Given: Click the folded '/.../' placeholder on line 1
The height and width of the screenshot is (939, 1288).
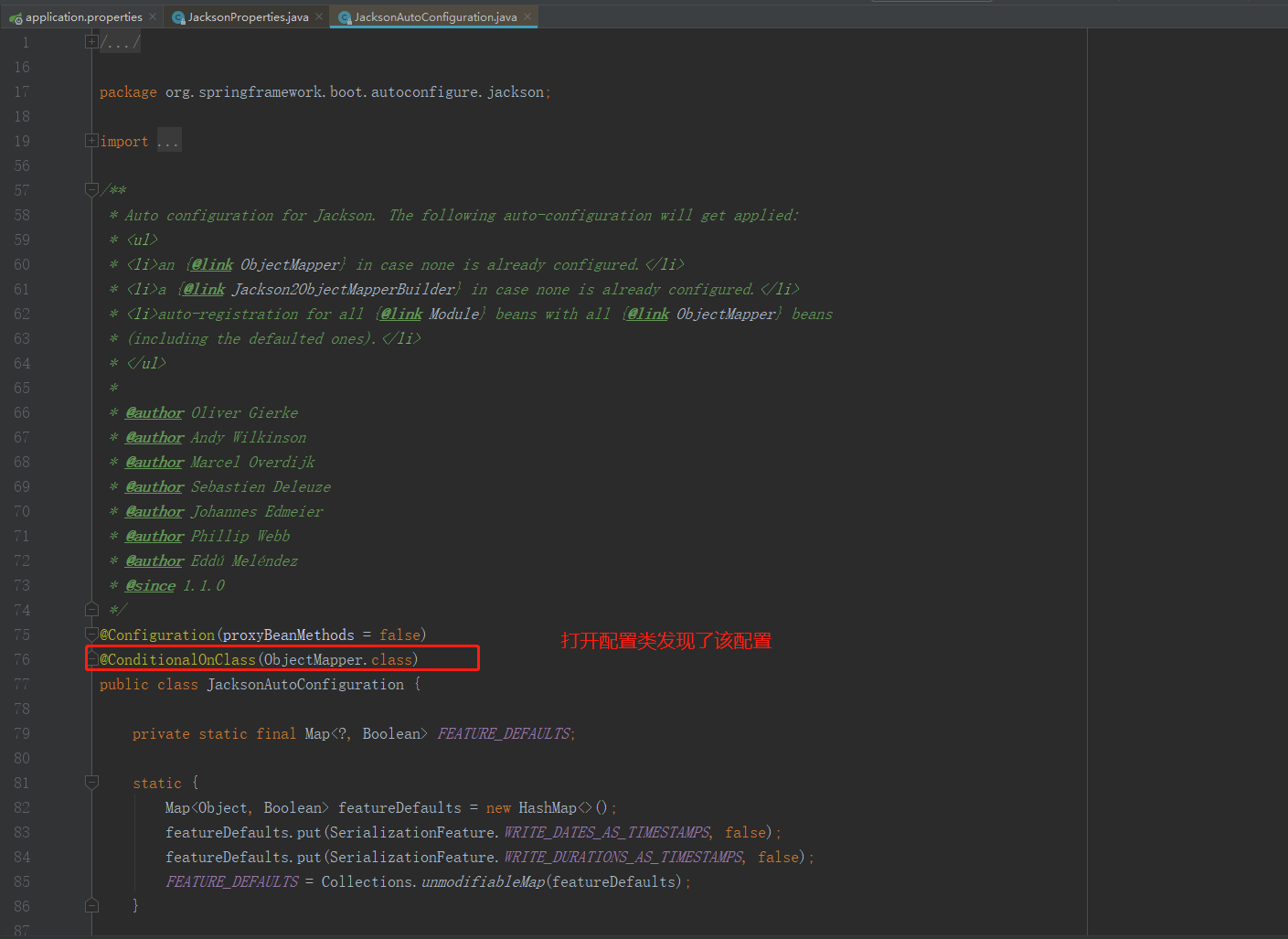Looking at the screenshot, I should [120, 42].
